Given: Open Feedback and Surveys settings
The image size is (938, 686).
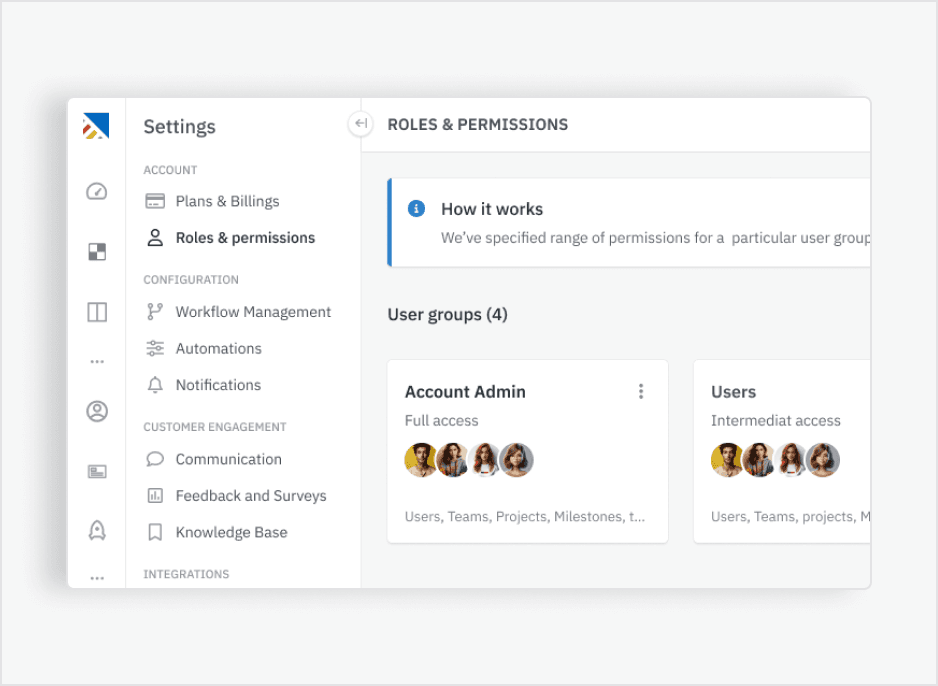Looking at the screenshot, I should pyautogui.click(x=251, y=495).
